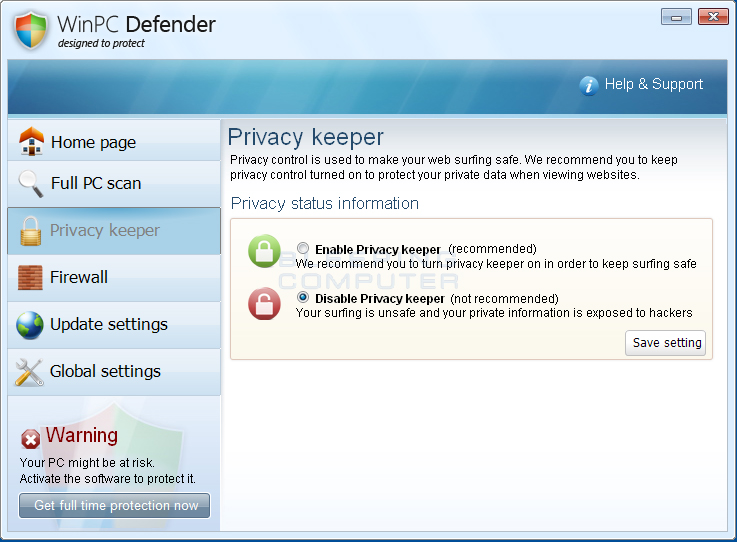Select Disable Privacy keeper radio button

(303, 297)
